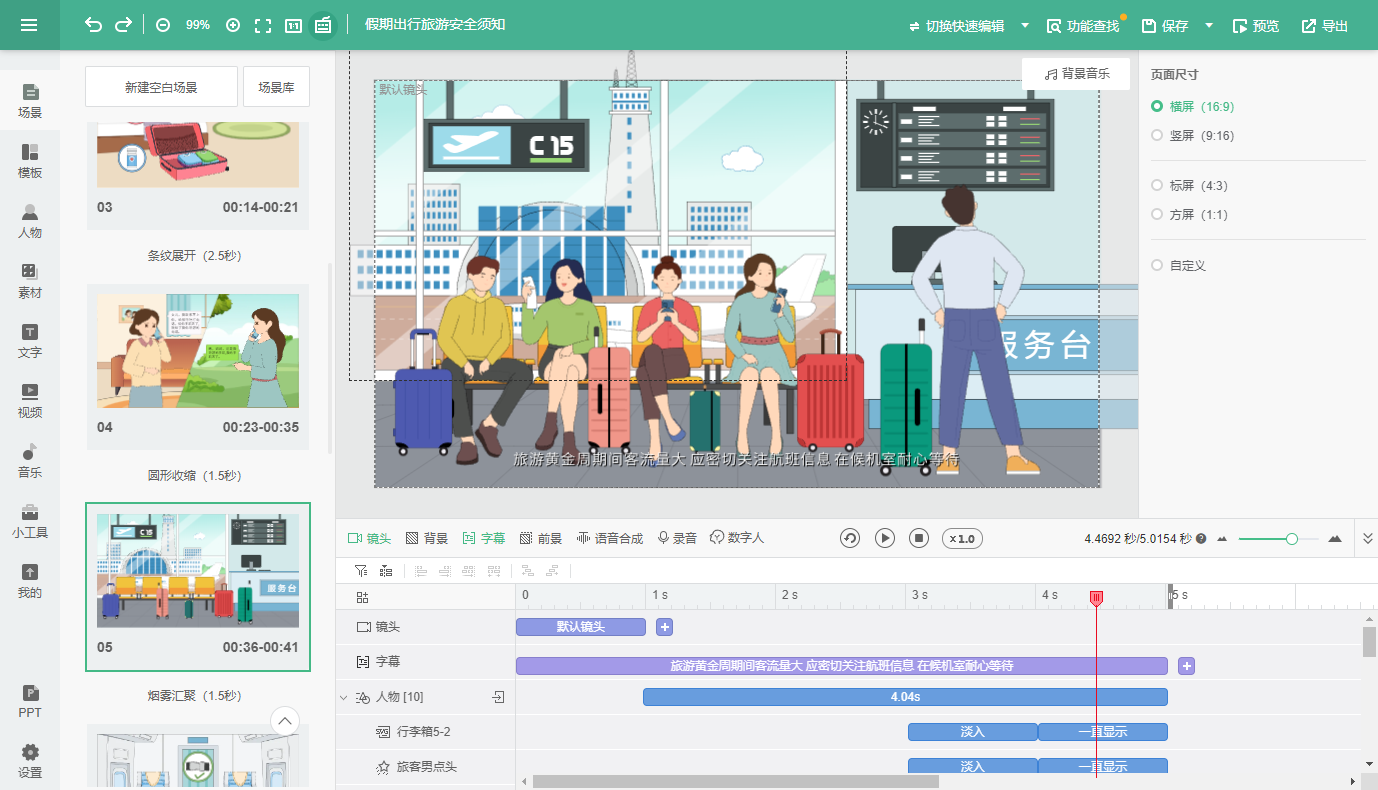
Task: Switch to the 前景 timeline tab
Action: click(x=541, y=538)
